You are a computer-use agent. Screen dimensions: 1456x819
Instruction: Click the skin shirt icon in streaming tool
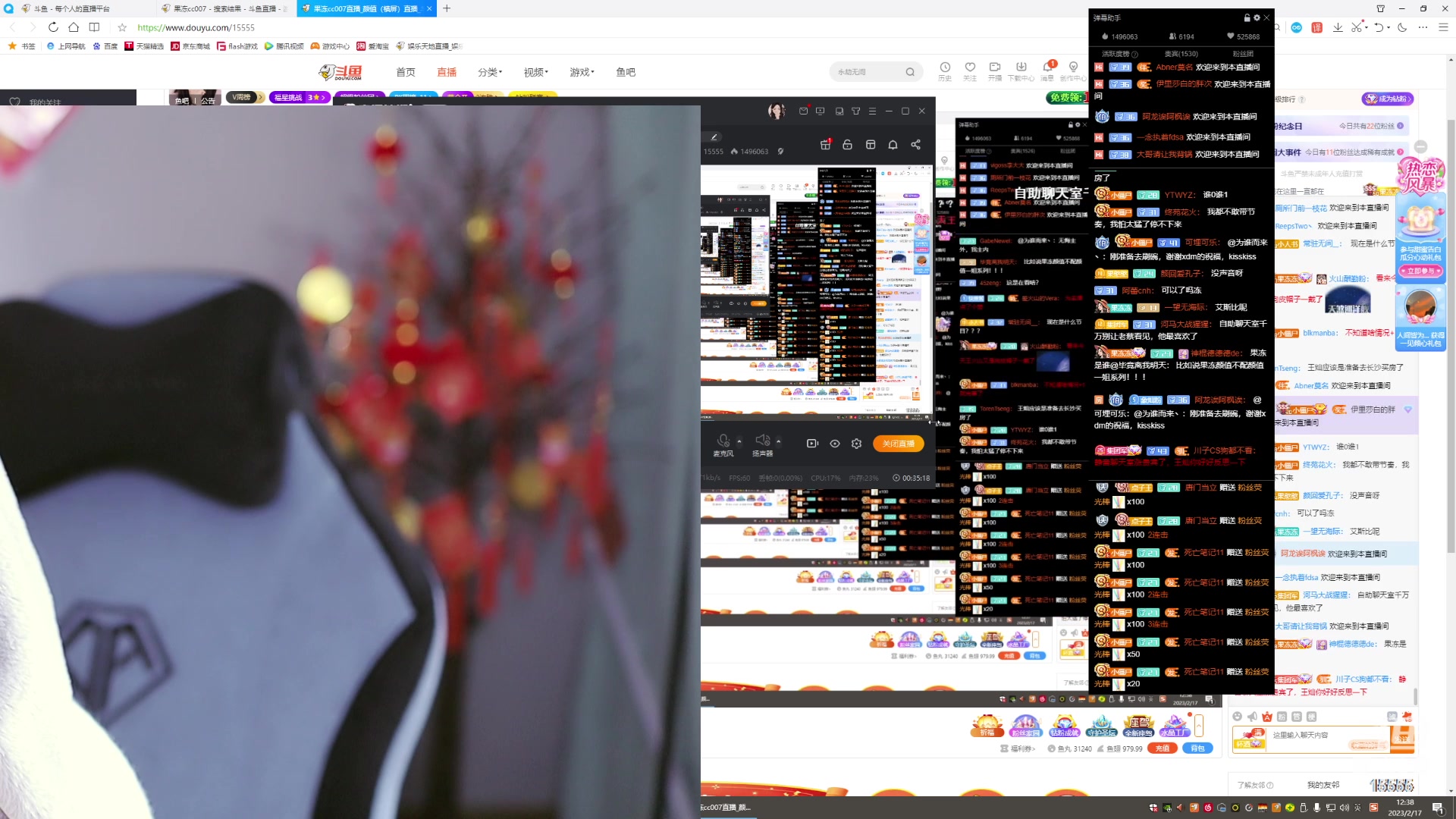coord(855,111)
